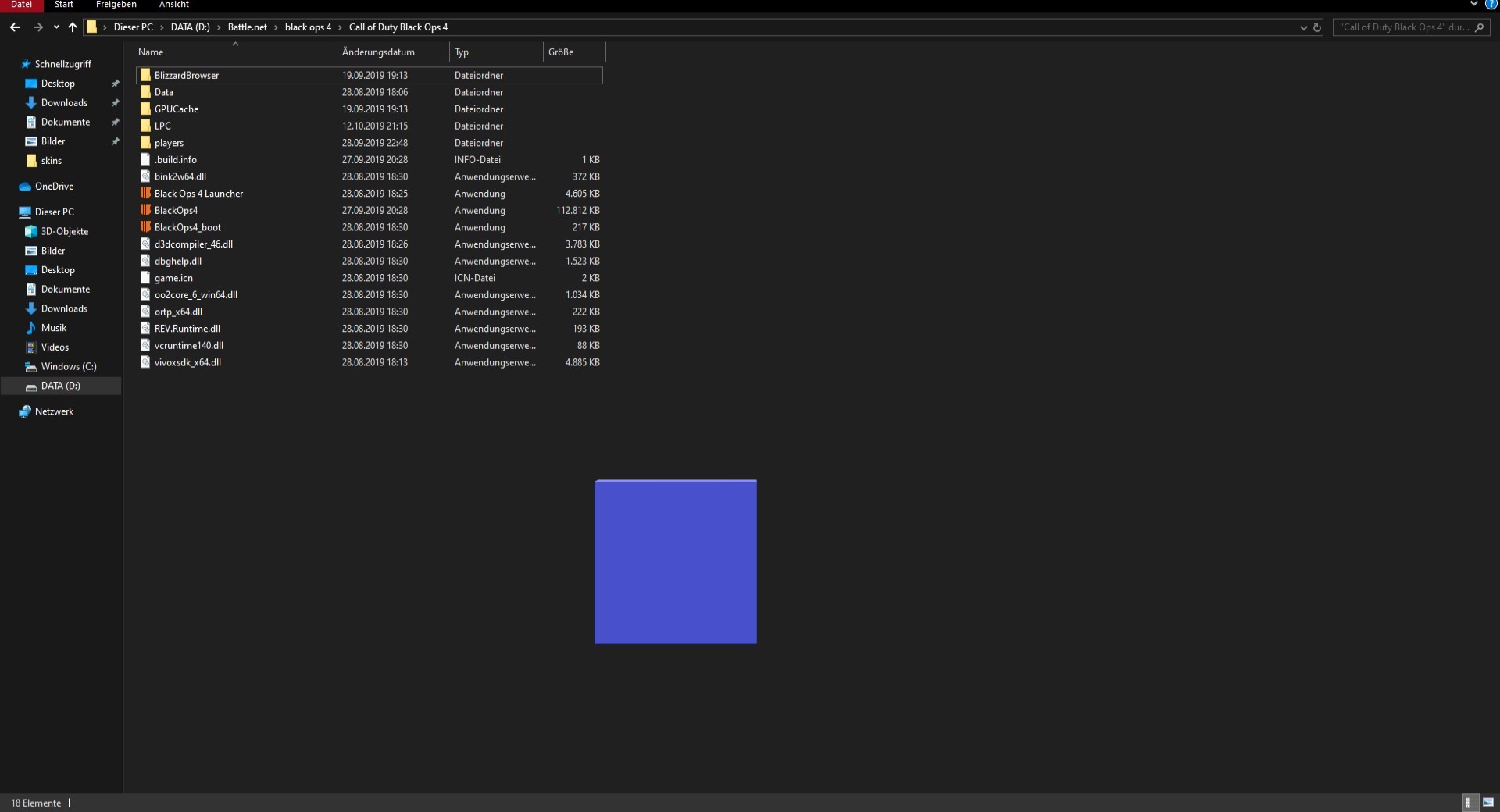Viewport: 1500px width, 812px height.
Task: Select the BlackOps4 application icon
Action: point(145,210)
